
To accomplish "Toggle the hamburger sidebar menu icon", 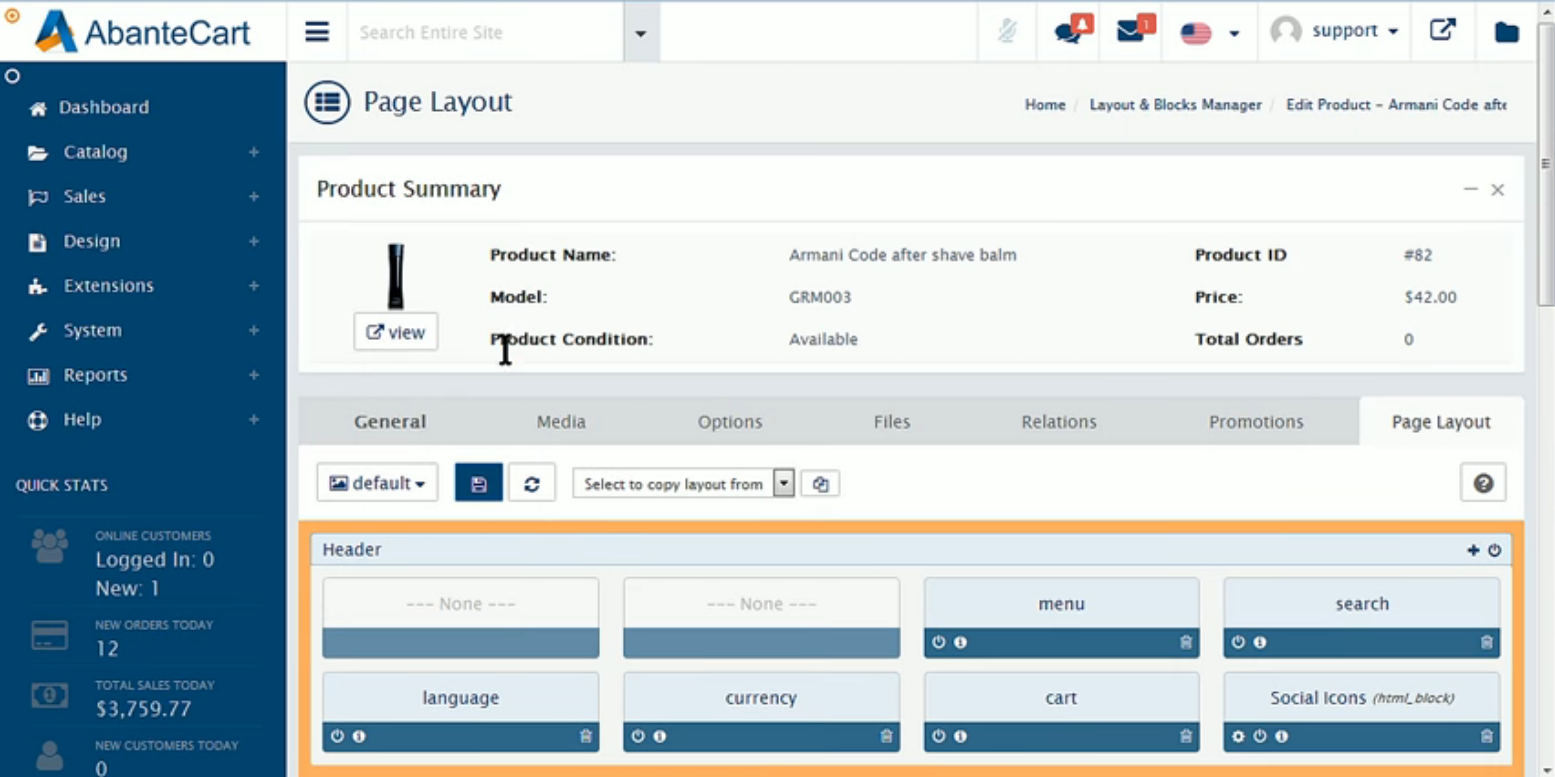I will tap(317, 32).
